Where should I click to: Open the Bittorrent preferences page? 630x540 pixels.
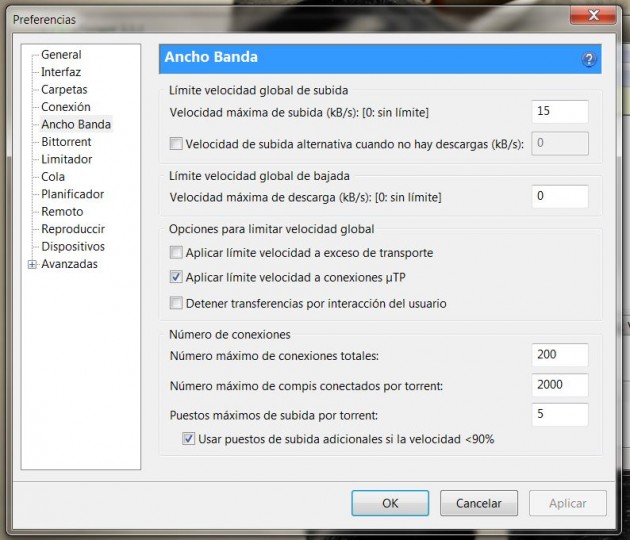[x=66, y=142]
